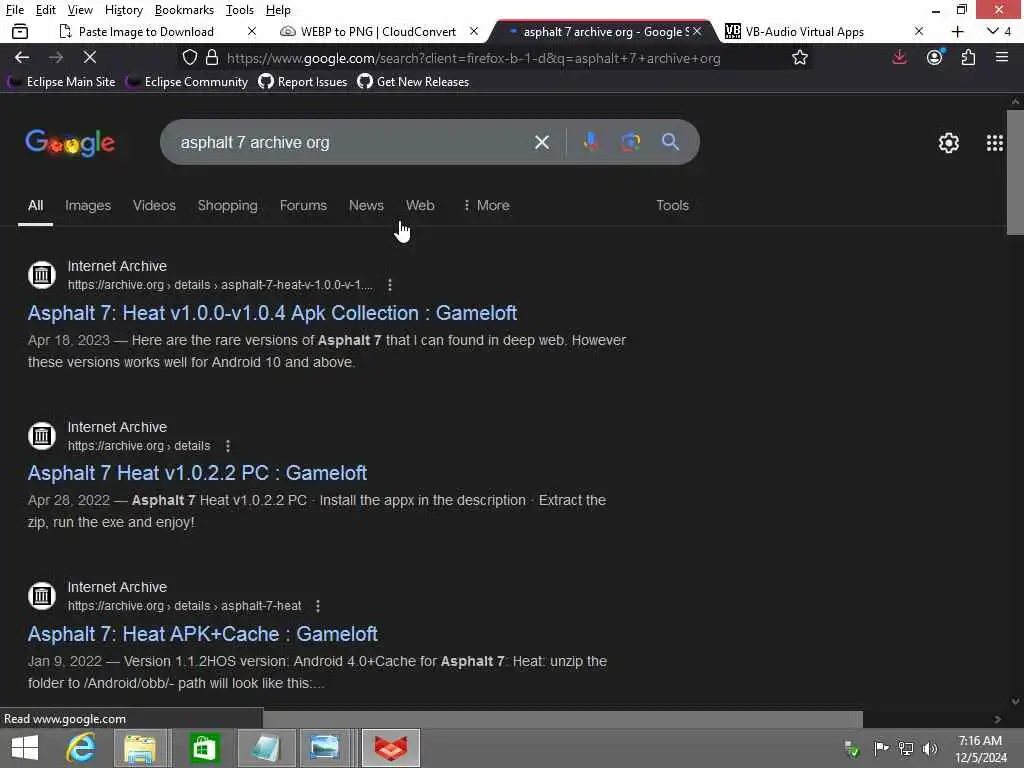Bookmark this page with the star icon
Viewport: 1024px width, 768px height.
(799, 57)
